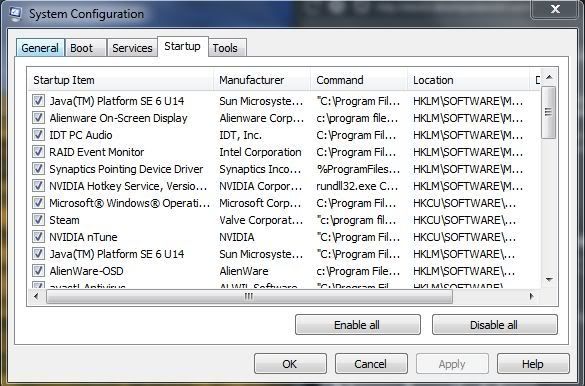This screenshot has width=585, height=386.
Task: Click the vertical scrollbar up arrow
Action: pos(549,77)
